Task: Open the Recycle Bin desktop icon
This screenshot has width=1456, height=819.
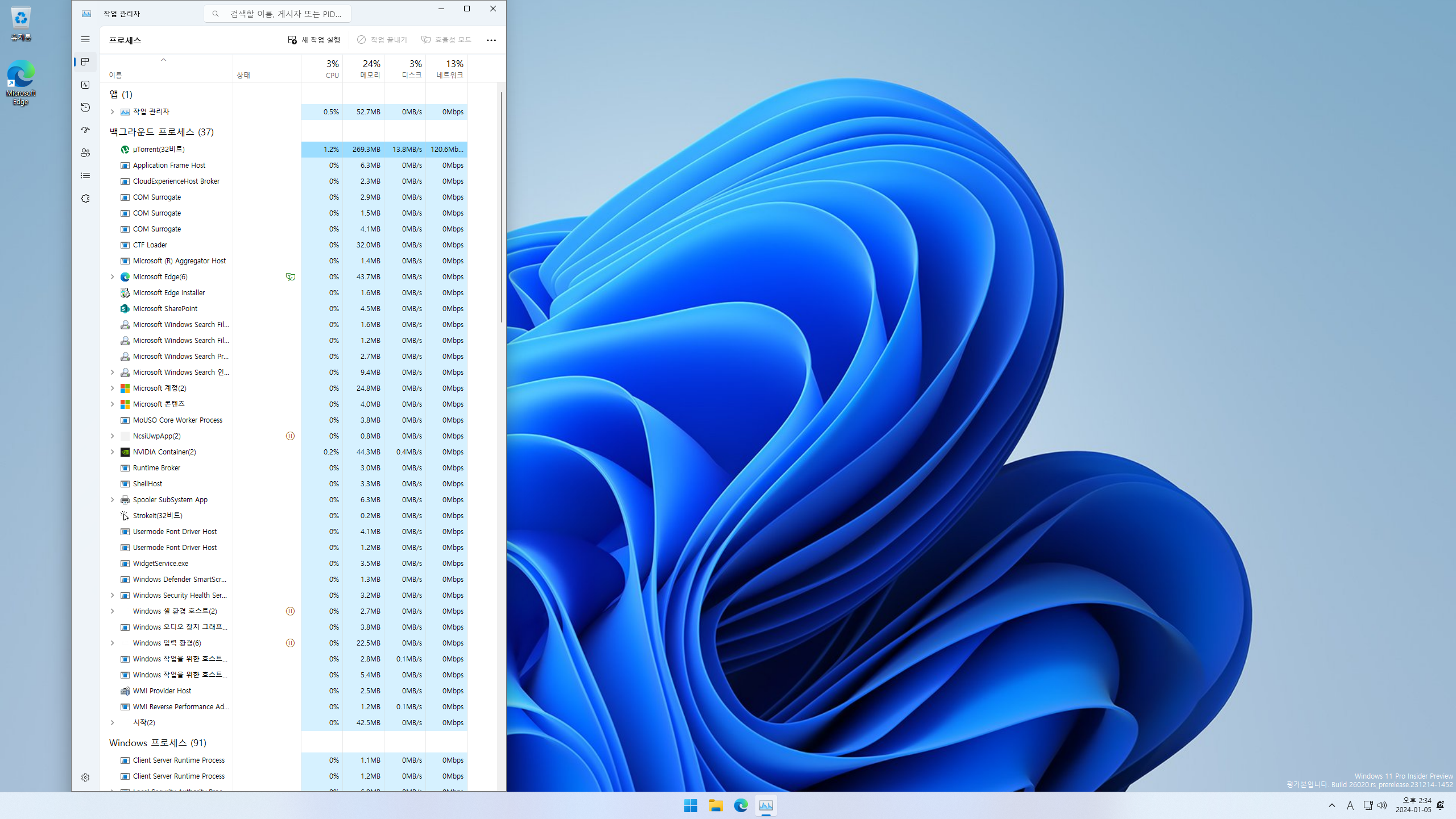Action: tap(20, 24)
